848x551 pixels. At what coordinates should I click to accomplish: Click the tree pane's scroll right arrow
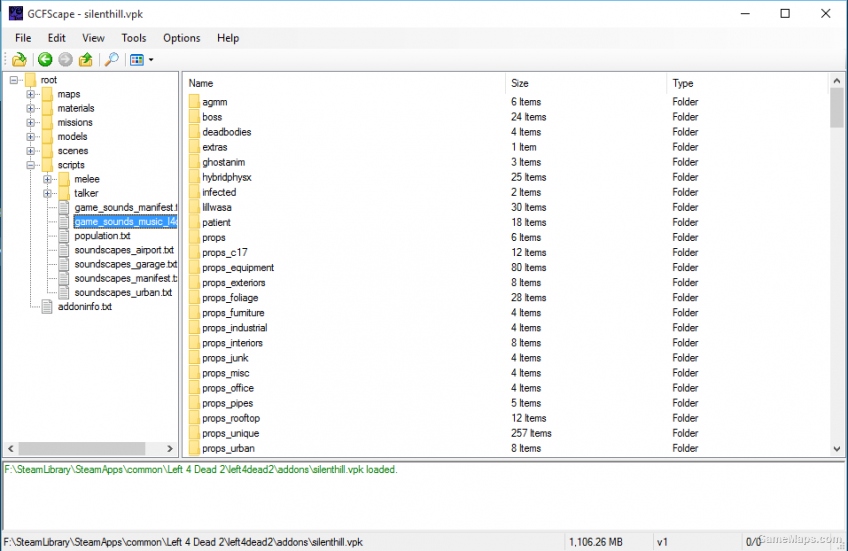click(170, 449)
